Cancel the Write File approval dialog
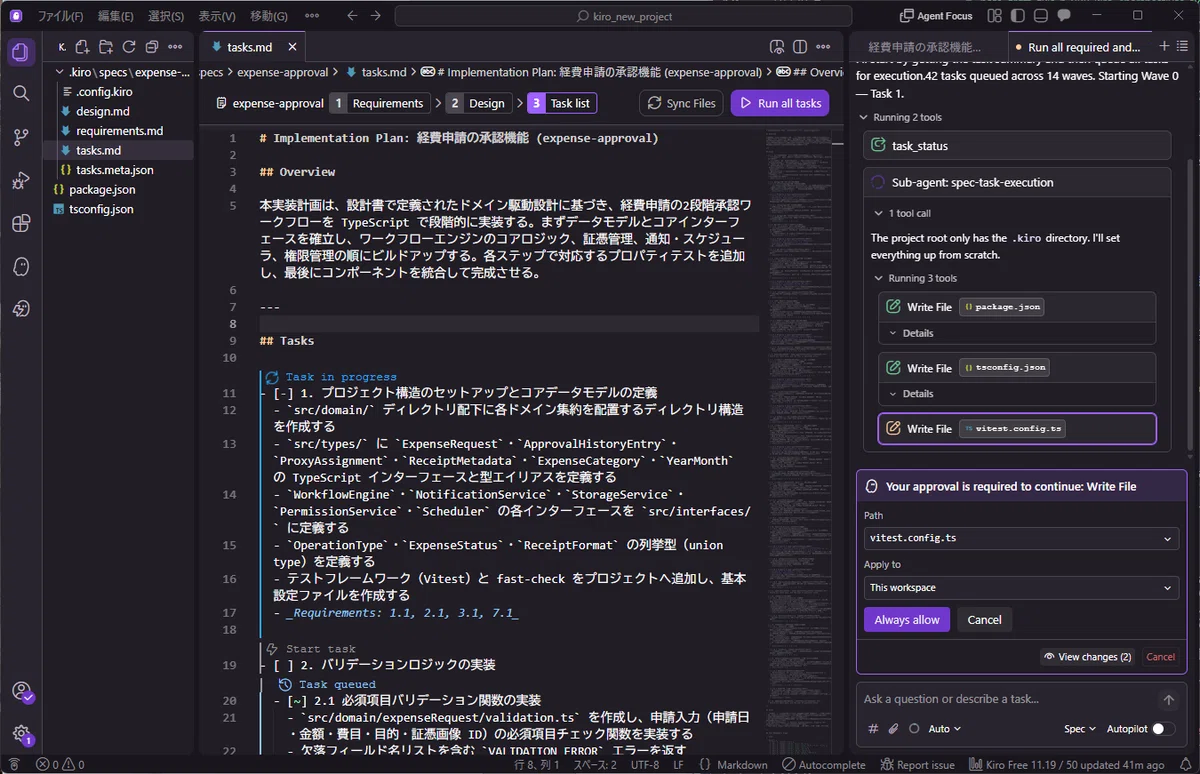The height and width of the screenshot is (774, 1200). (x=984, y=620)
